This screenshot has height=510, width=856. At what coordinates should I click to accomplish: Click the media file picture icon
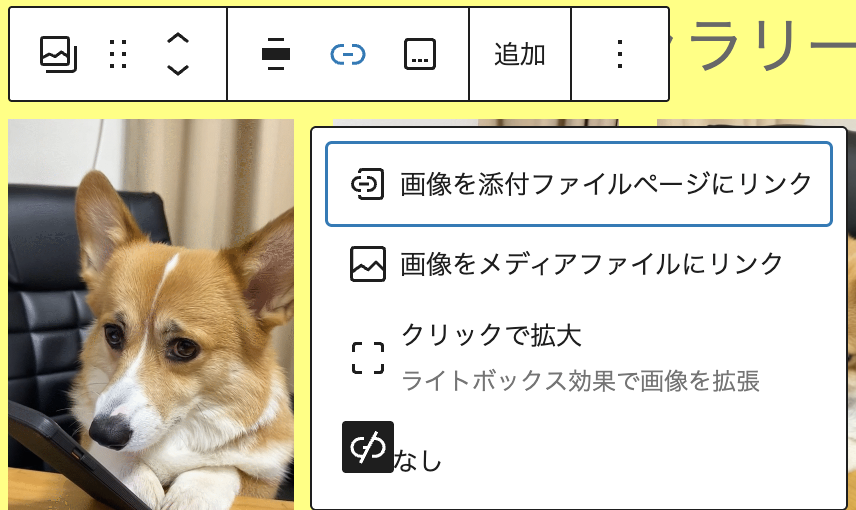367,264
